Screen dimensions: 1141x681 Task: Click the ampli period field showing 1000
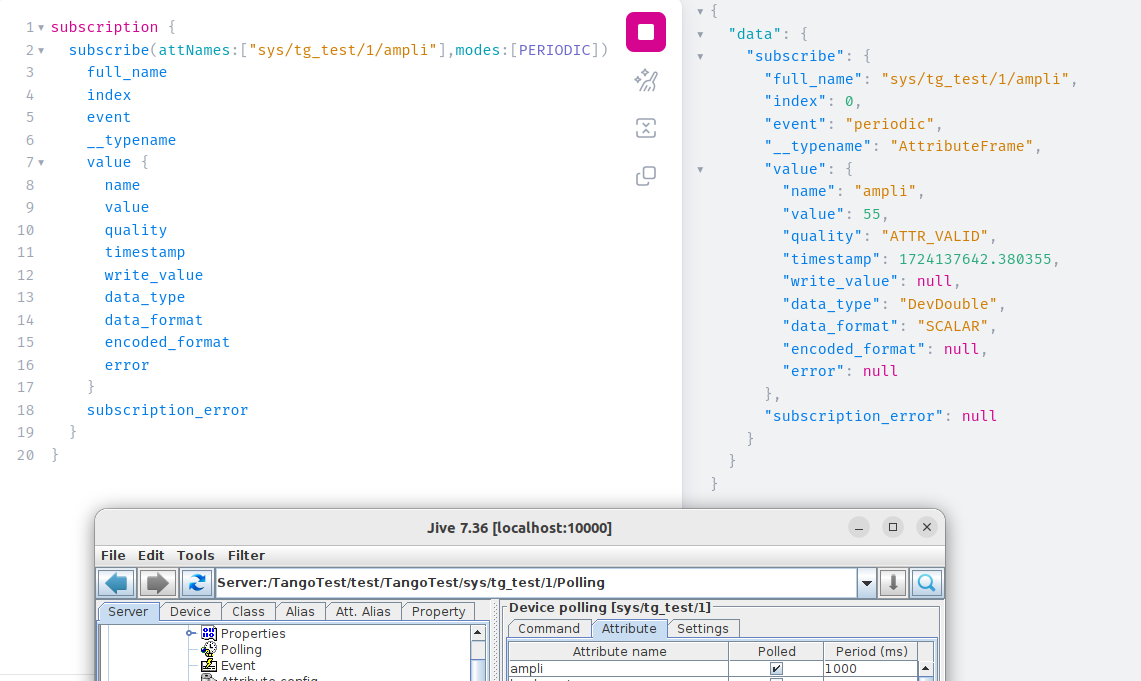coord(868,669)
